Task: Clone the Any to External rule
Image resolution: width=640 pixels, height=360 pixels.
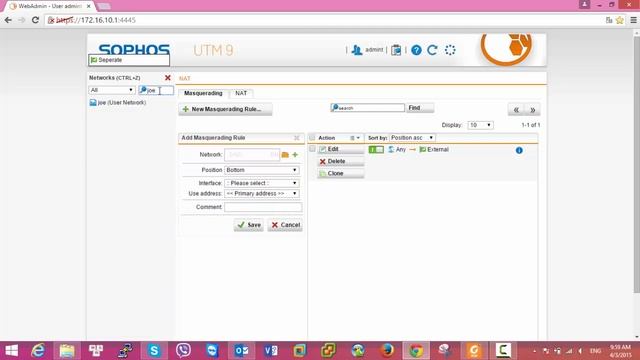Action: pyautogui.click(x=340, y=173)
